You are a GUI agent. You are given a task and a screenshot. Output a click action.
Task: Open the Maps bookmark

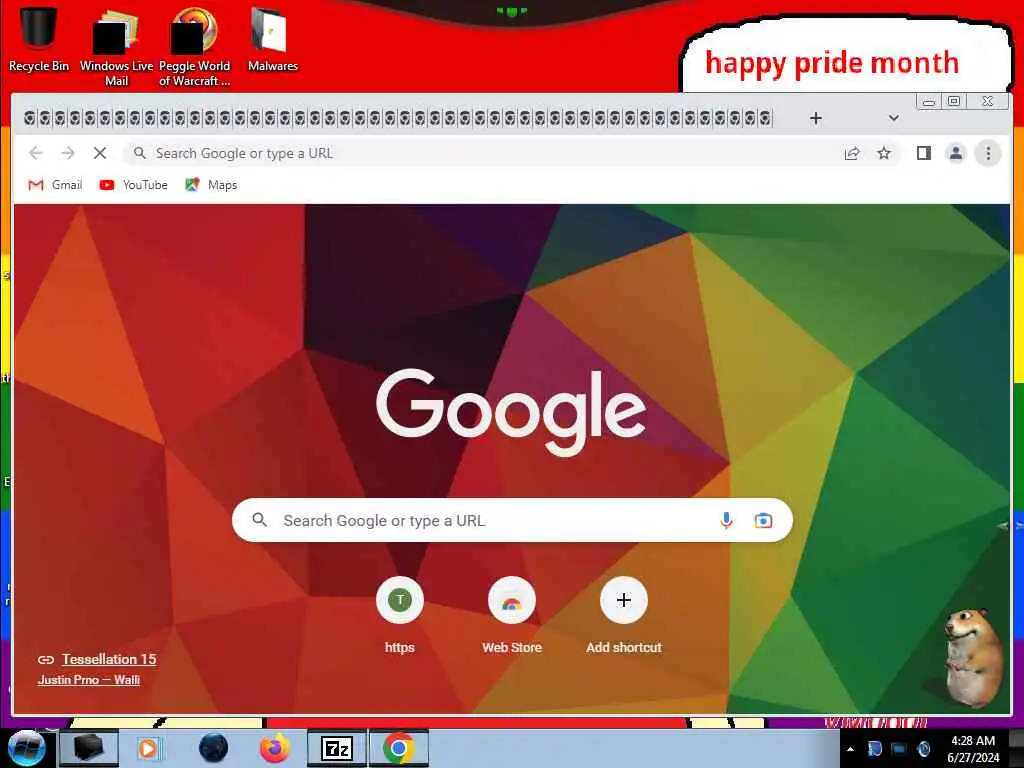[x=211, y=185]
